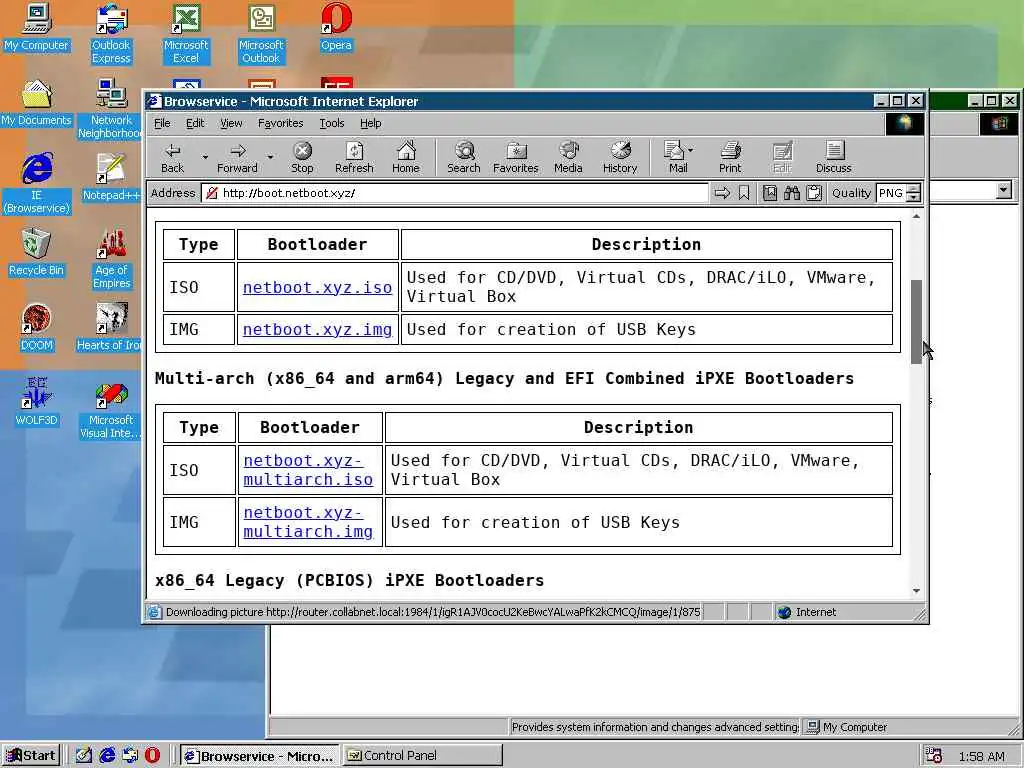Select the Notepad++ desktop icon

tap(111, 177)
